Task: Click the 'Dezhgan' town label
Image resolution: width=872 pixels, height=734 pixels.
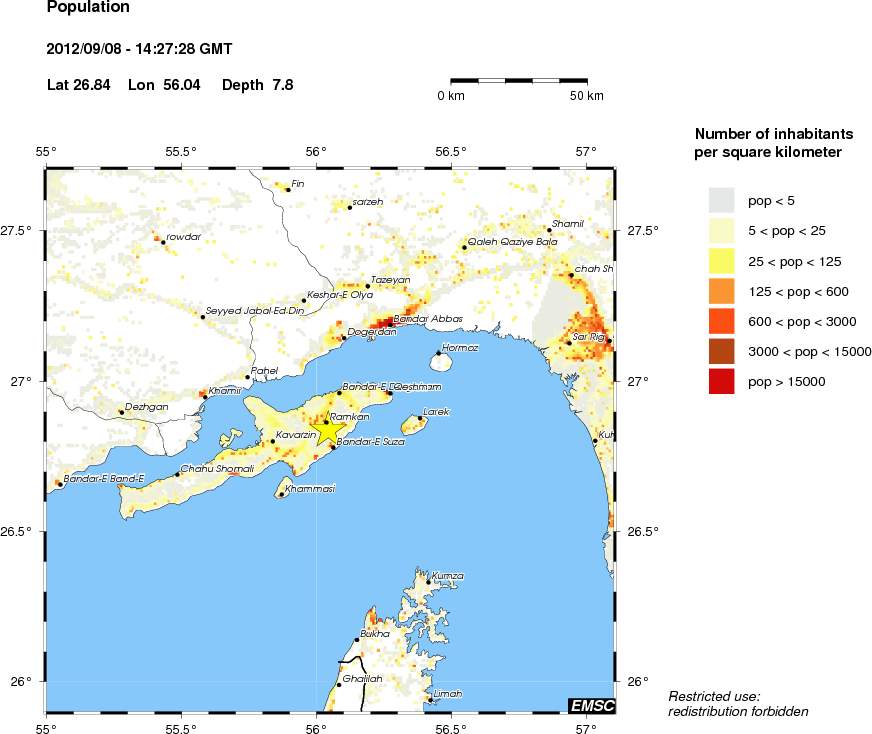Action: (x=146, y=407)
